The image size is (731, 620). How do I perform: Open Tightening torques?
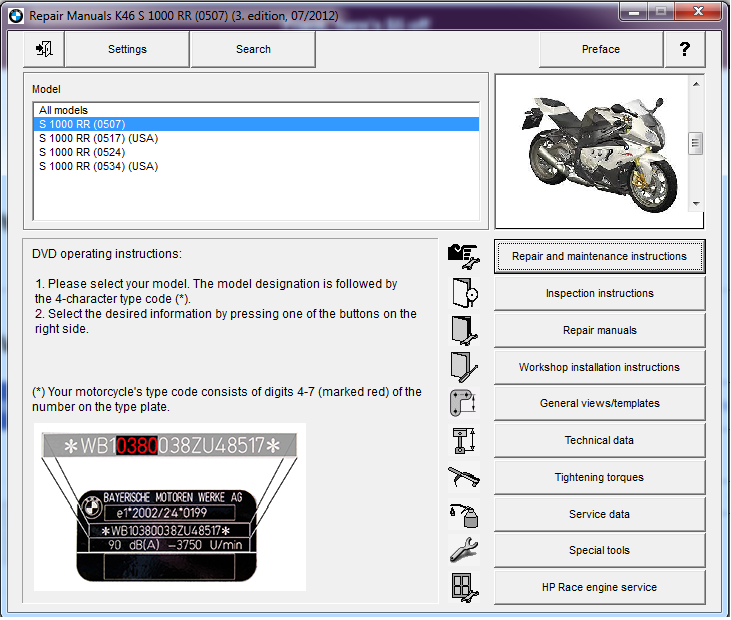pos(600,477)
